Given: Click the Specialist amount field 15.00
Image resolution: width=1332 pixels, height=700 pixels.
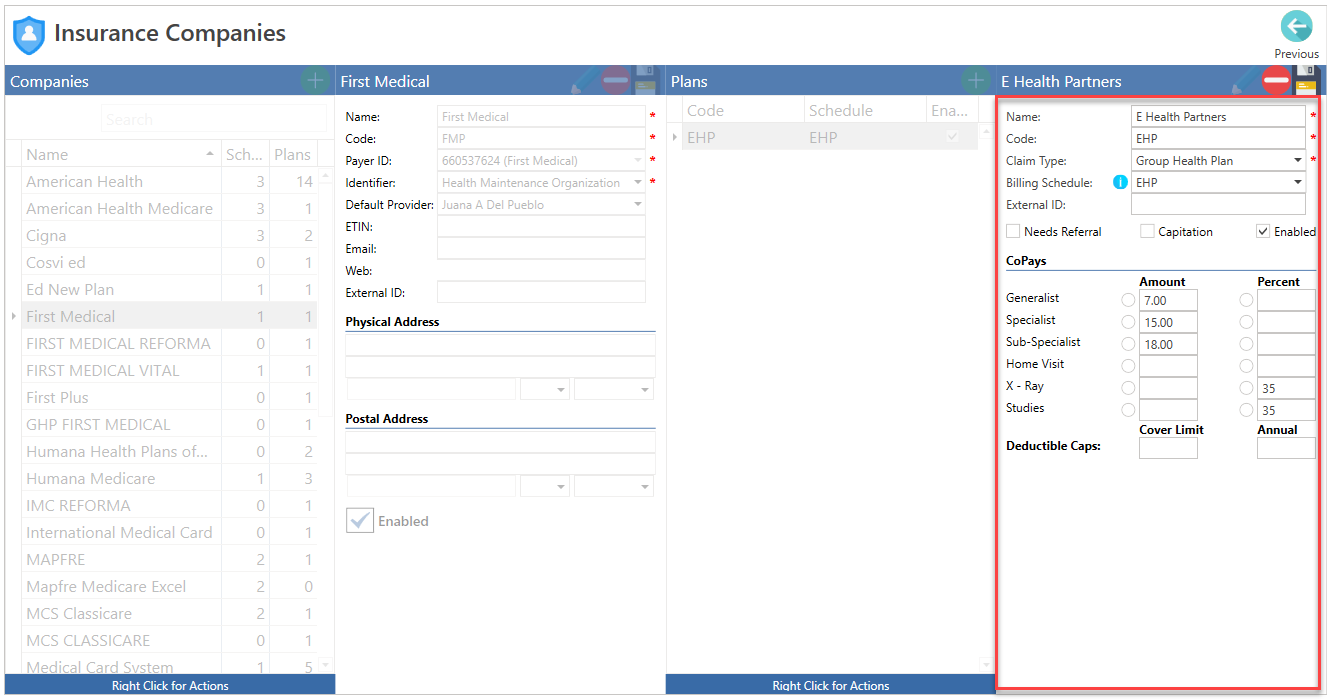Looking at the screenshot, I should click(x=1168, y=322).
